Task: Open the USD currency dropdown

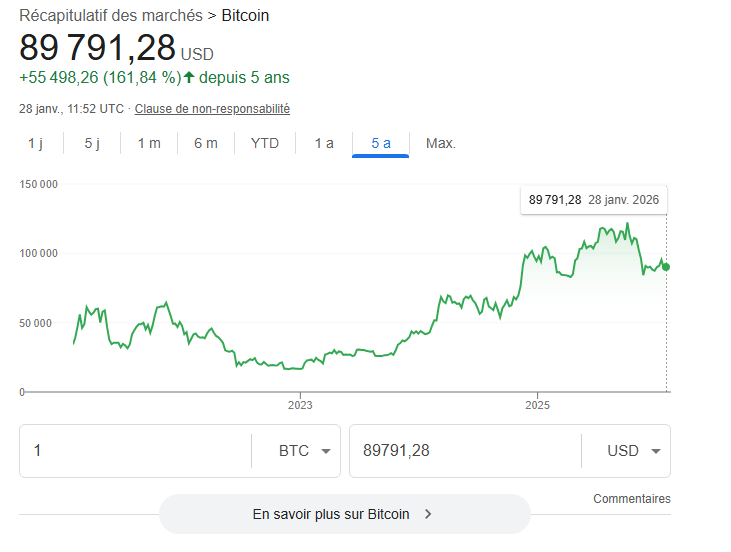Action: coord(634,451)
